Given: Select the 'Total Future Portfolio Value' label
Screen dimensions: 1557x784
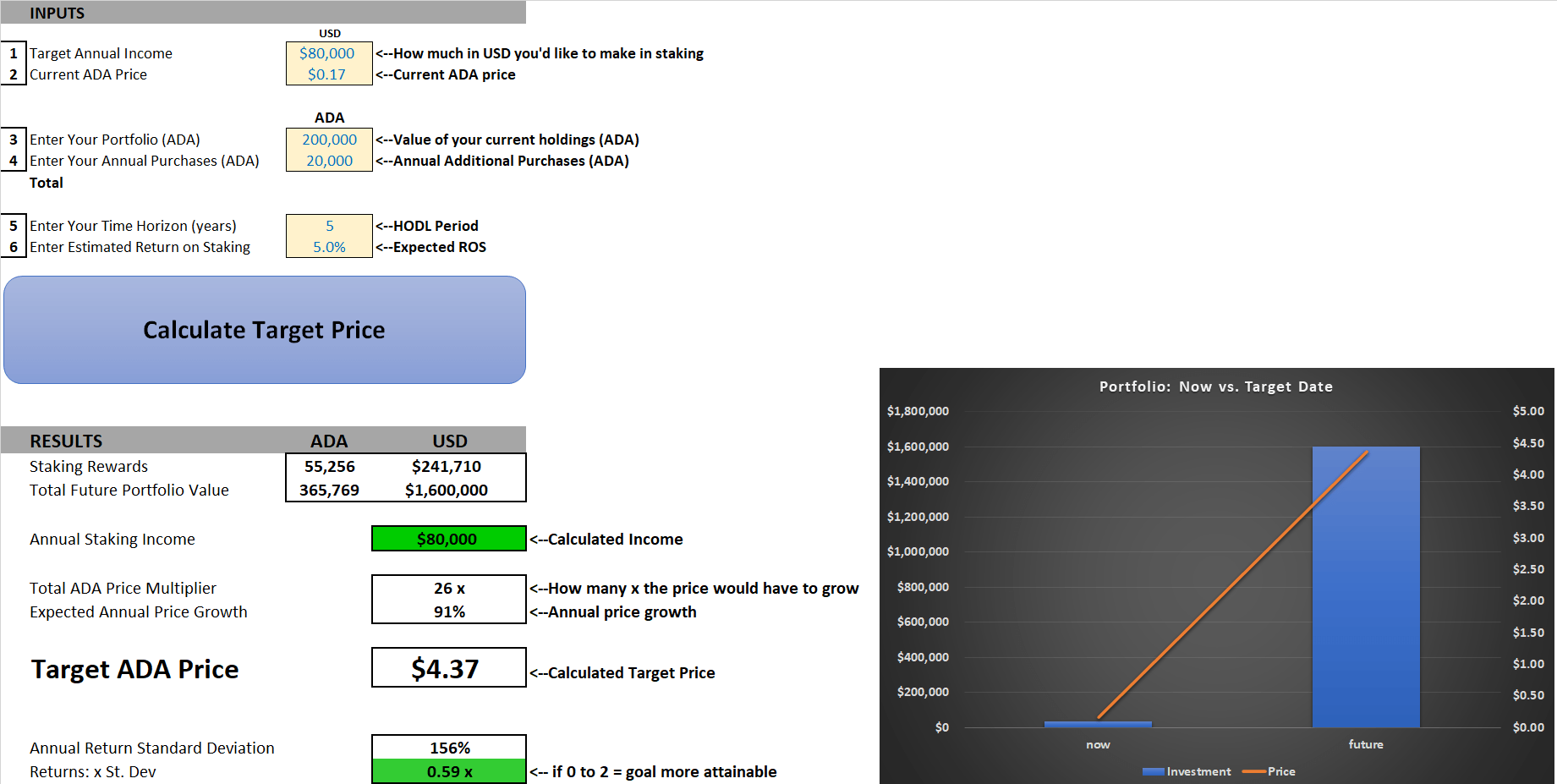Looking at the screenshot, I should pos(129,490).
